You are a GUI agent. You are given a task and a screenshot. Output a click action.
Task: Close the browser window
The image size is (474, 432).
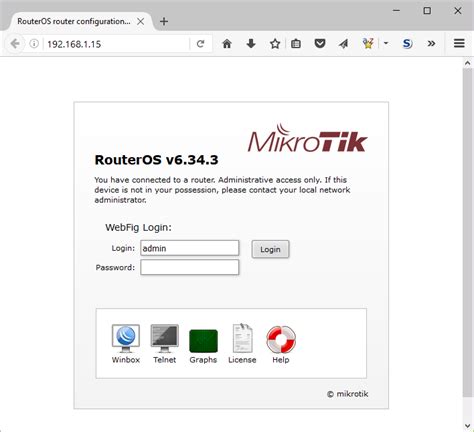(x=458, y=11)
